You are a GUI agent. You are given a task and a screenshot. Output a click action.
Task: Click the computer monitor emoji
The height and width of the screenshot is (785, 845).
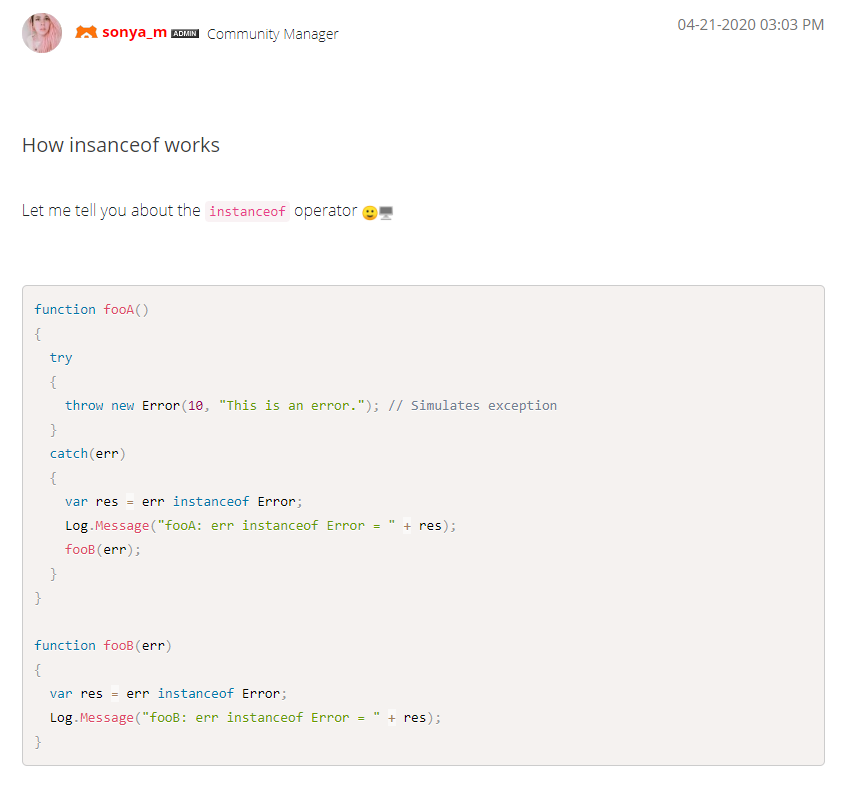coord(386,212)
